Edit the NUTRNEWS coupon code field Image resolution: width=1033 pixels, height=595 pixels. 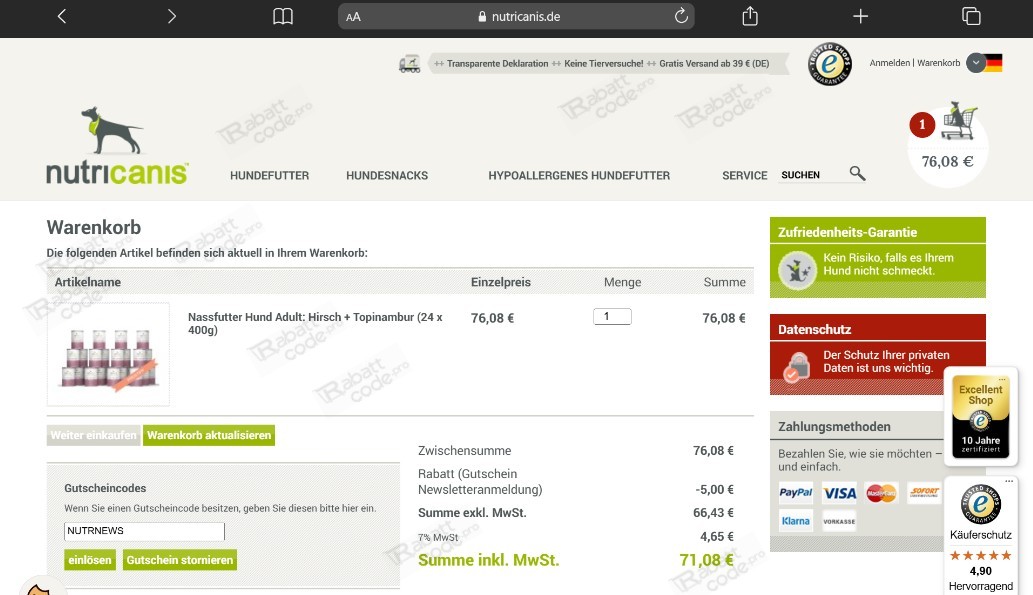point(144,531)
